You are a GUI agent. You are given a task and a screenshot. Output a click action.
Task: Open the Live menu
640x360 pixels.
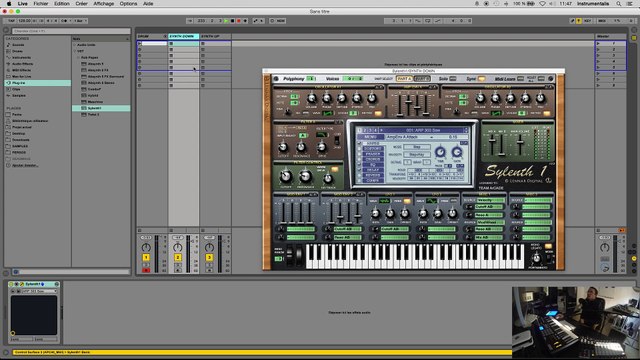click(22, 4)
